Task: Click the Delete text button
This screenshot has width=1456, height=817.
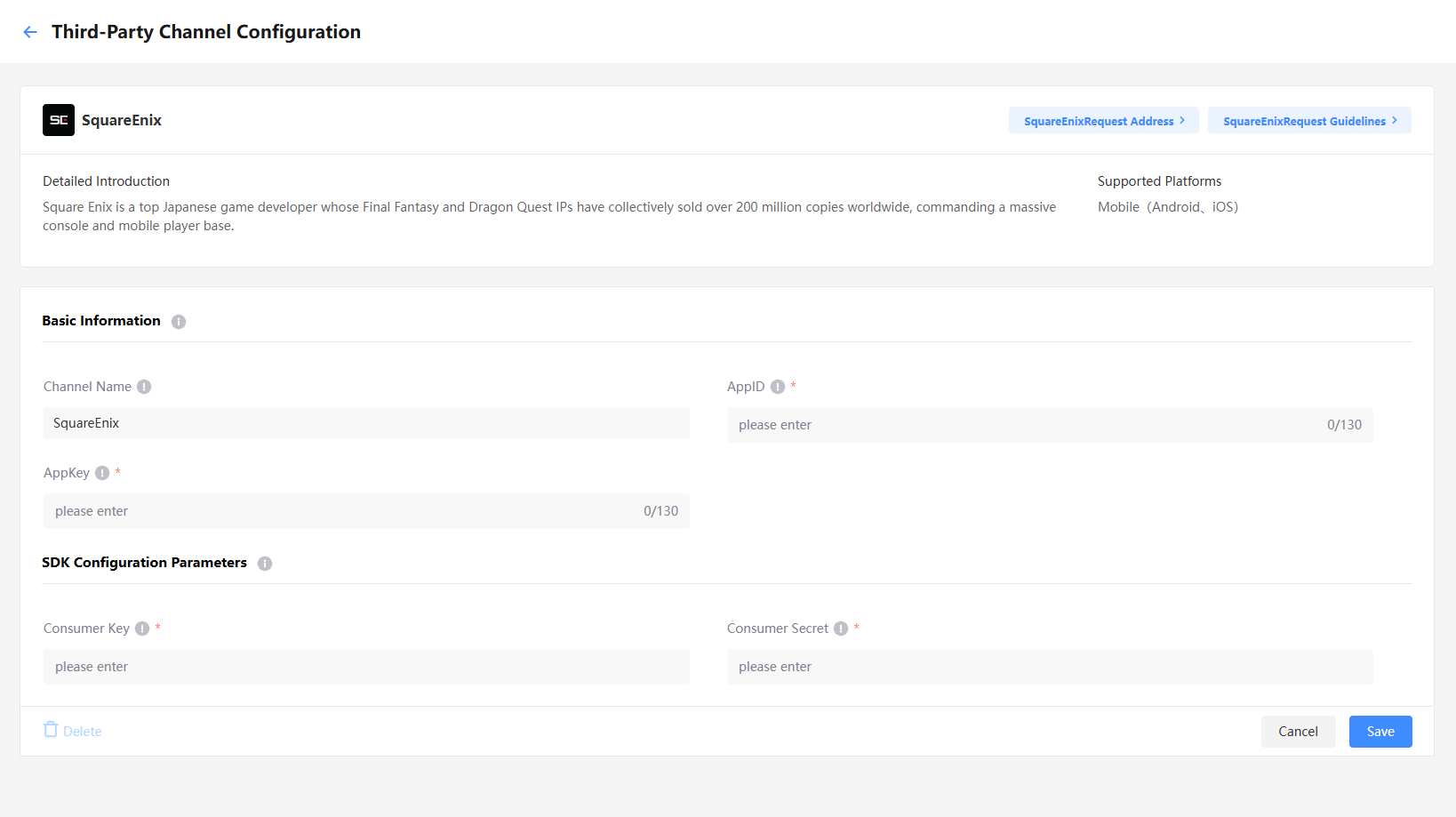Action: (83, 732)
